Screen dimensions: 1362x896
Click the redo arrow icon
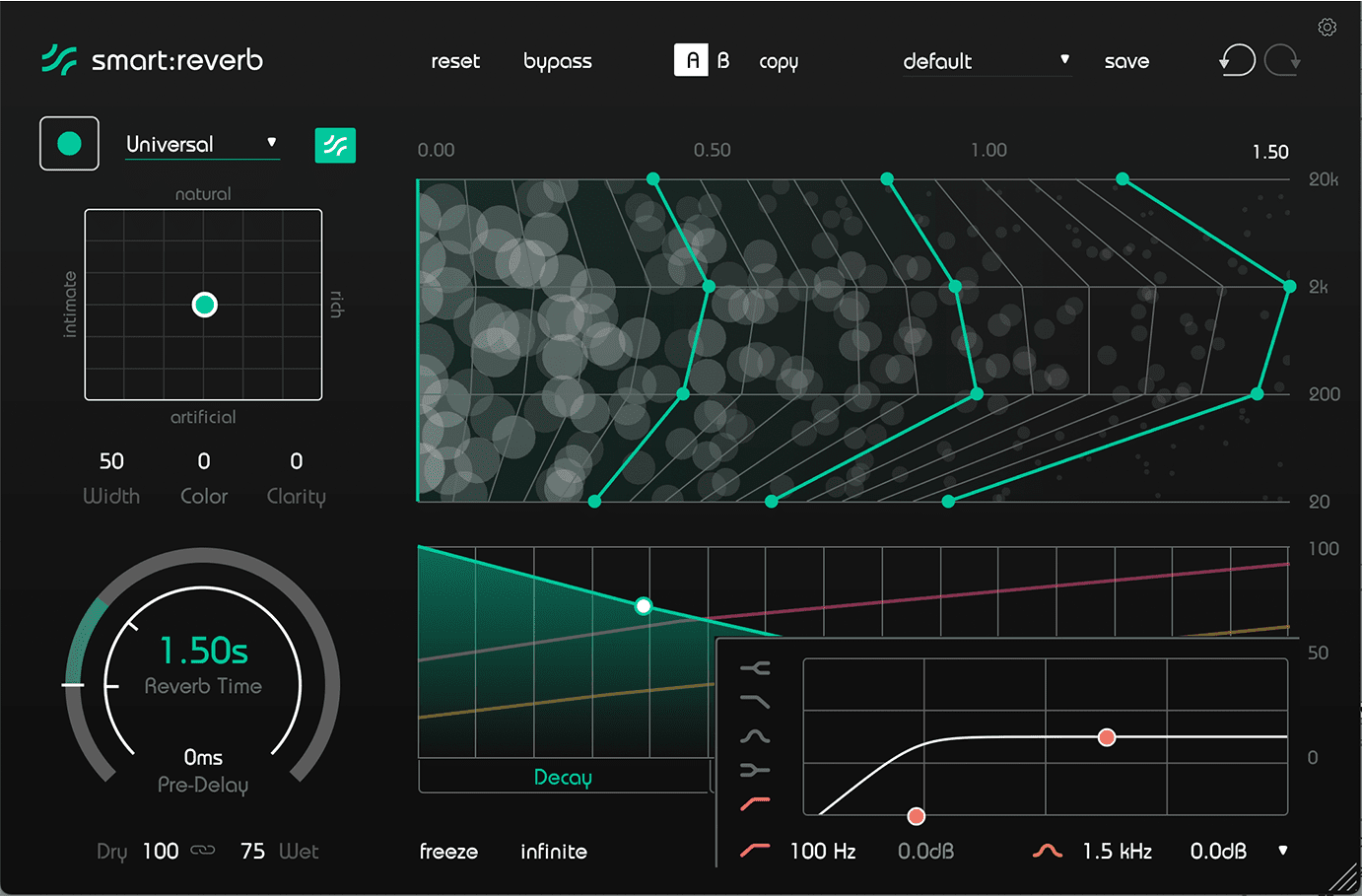tap(1282, 60)
